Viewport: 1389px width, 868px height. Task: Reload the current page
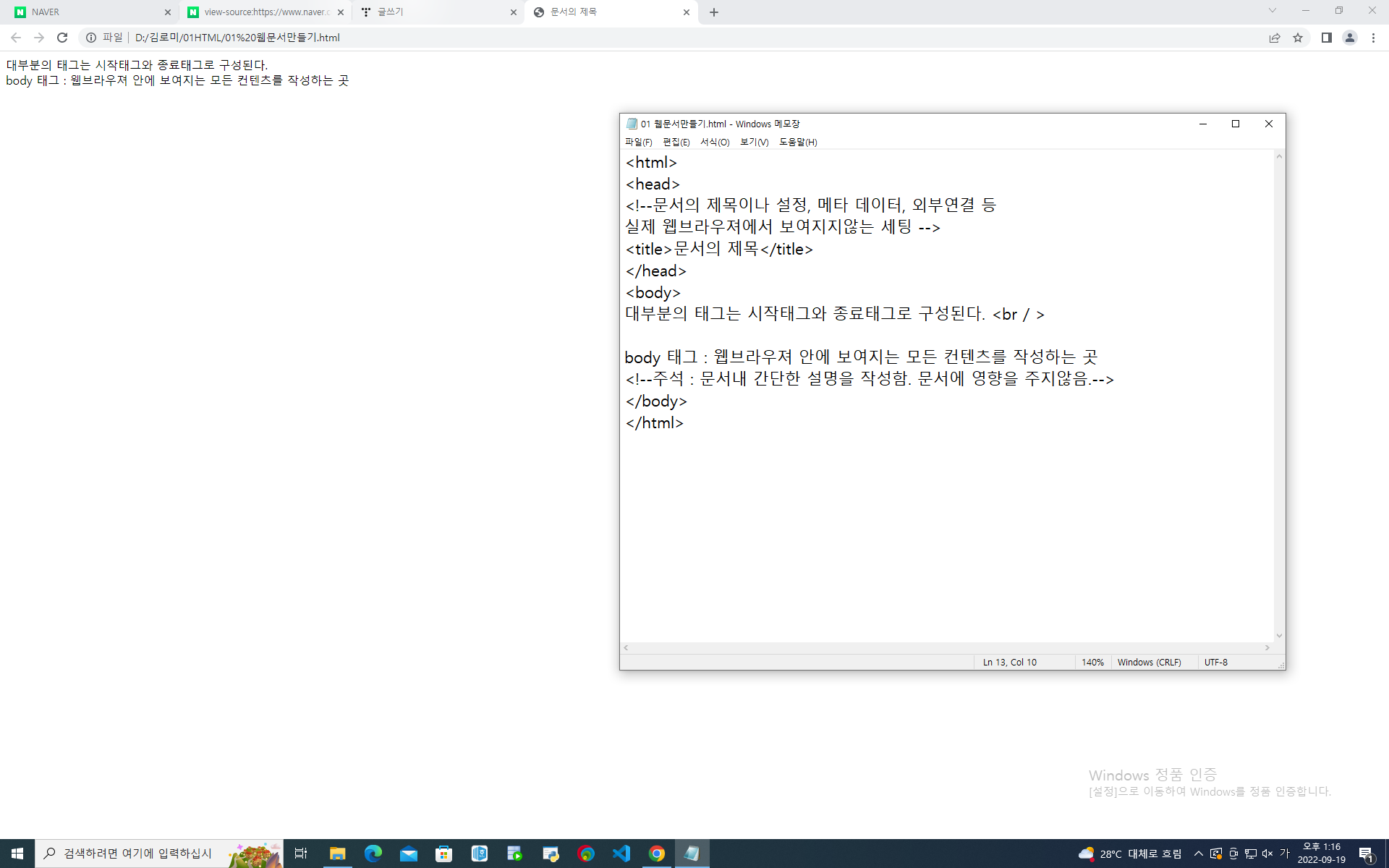click(x=62, y=38)
